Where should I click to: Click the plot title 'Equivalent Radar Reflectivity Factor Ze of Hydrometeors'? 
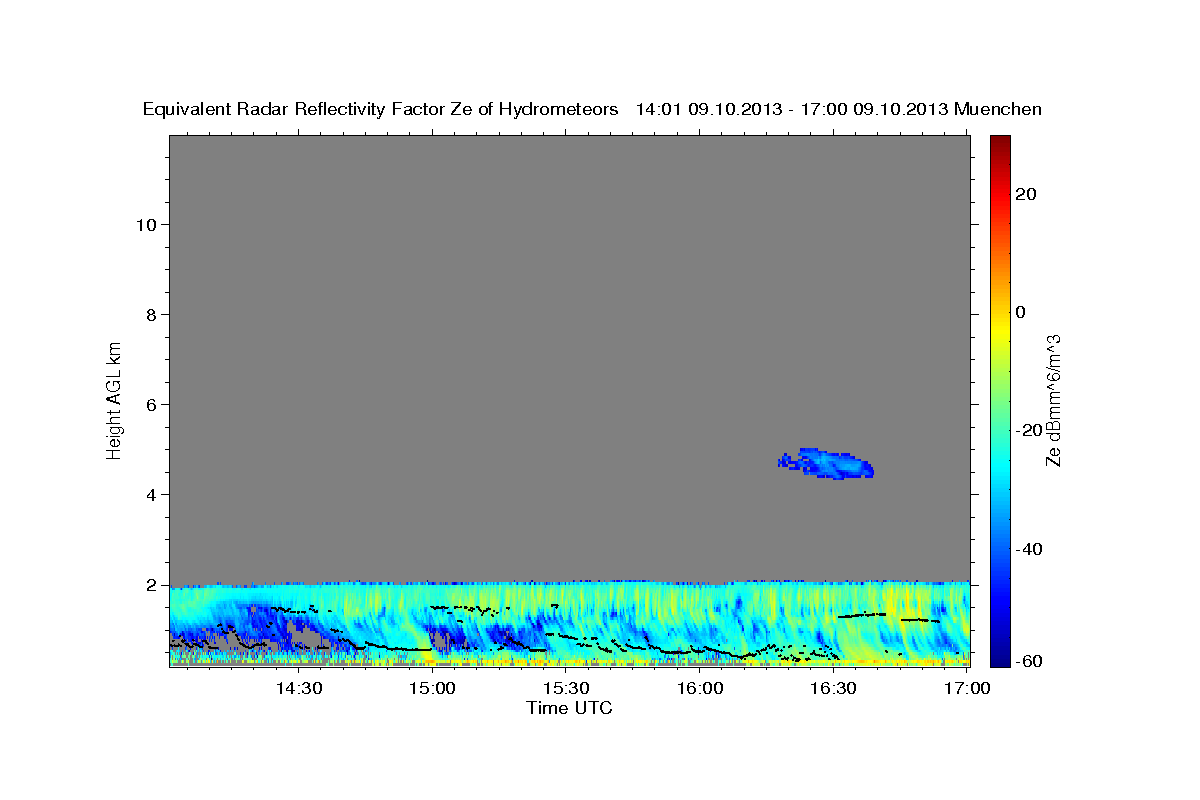coord(381,109)
